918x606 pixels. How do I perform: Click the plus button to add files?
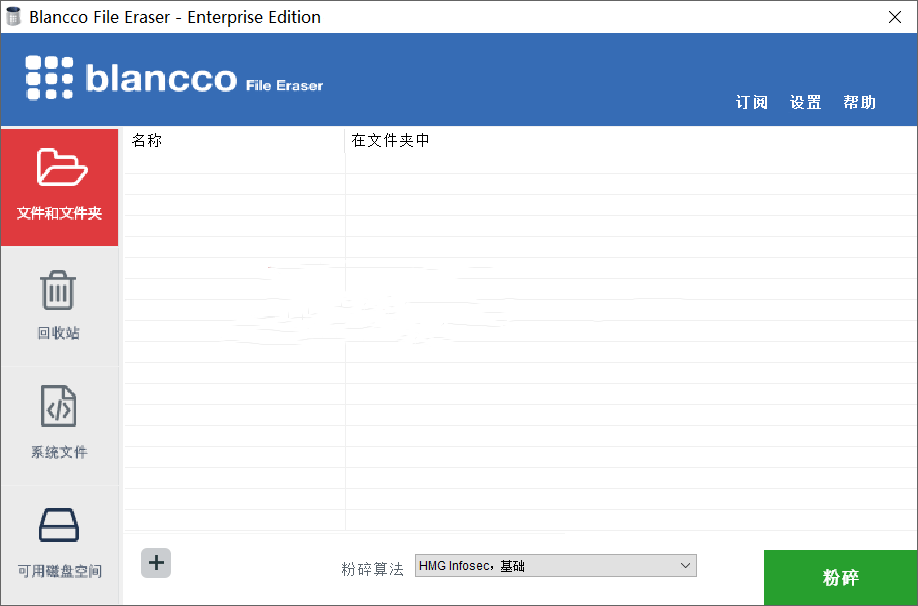click(156, 563)
